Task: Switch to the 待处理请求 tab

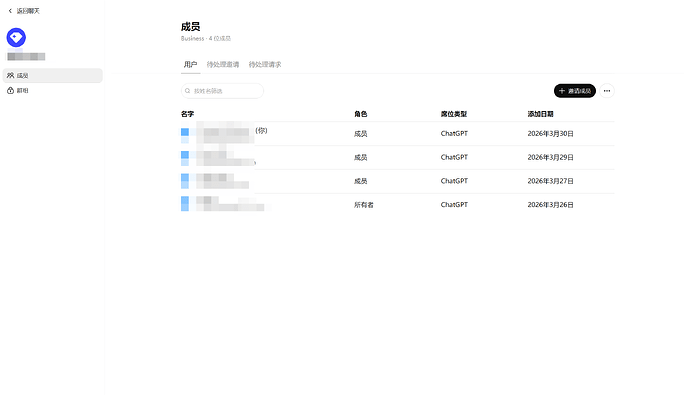Action: tap(265, 65)
